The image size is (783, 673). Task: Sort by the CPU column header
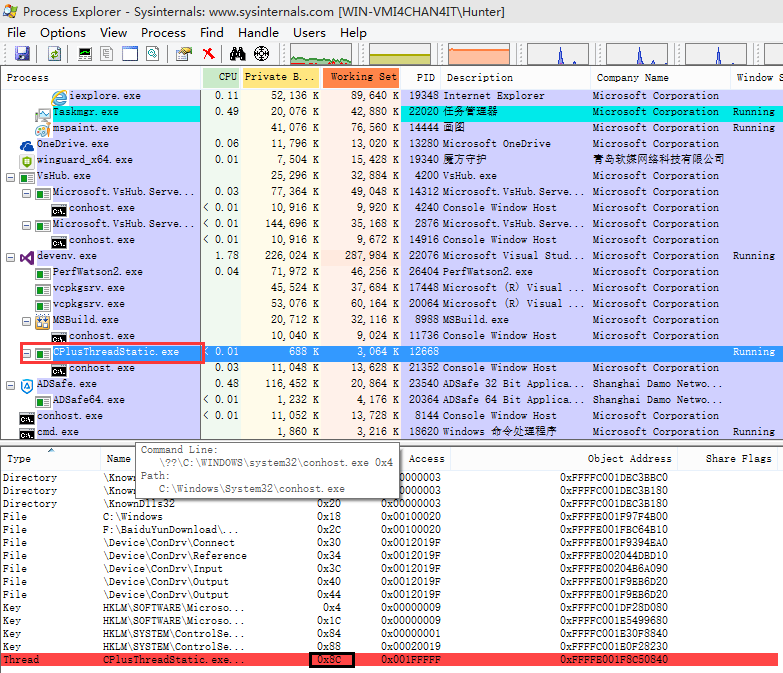click(222, 77)
